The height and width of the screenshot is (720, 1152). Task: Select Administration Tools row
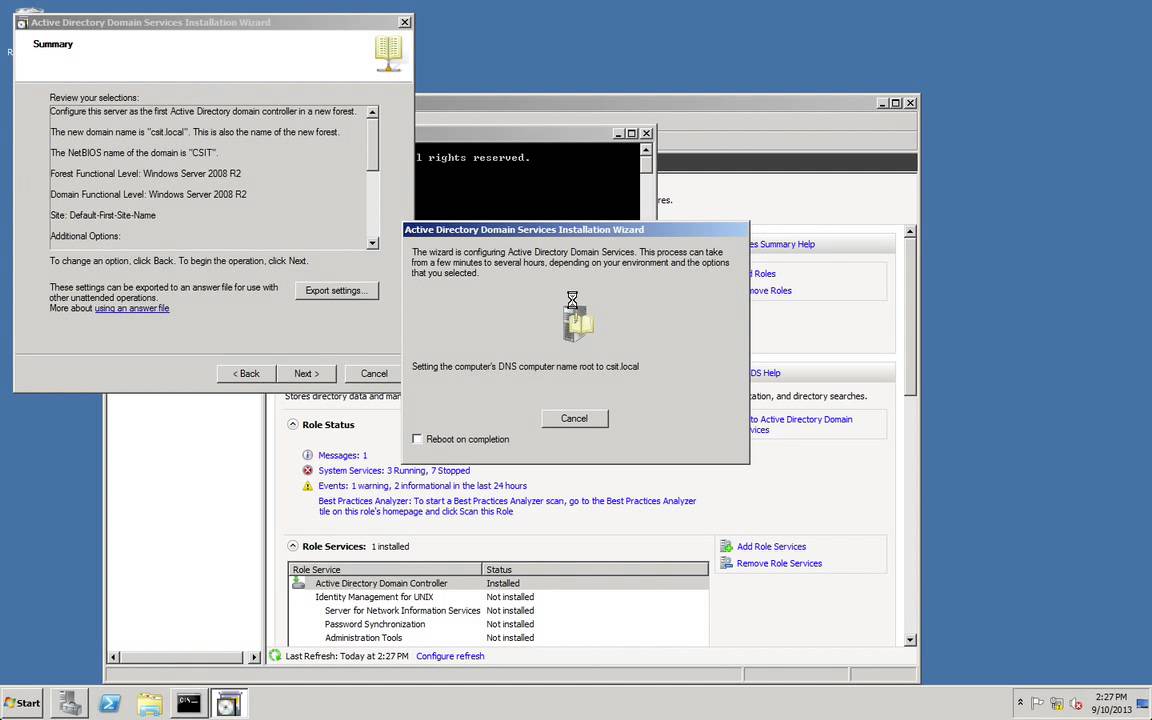pos(499,638)
